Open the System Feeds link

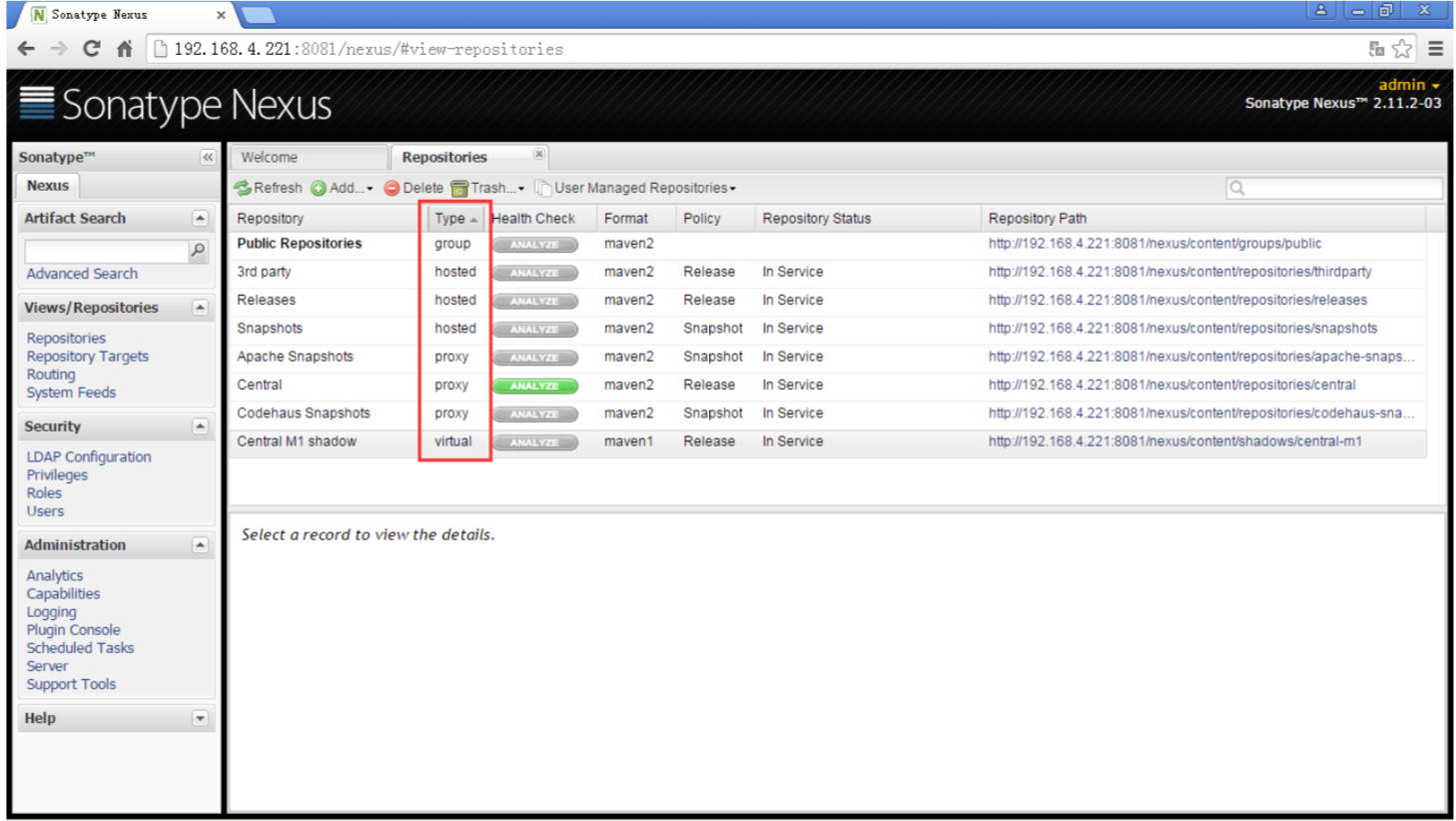coord(71,393)
